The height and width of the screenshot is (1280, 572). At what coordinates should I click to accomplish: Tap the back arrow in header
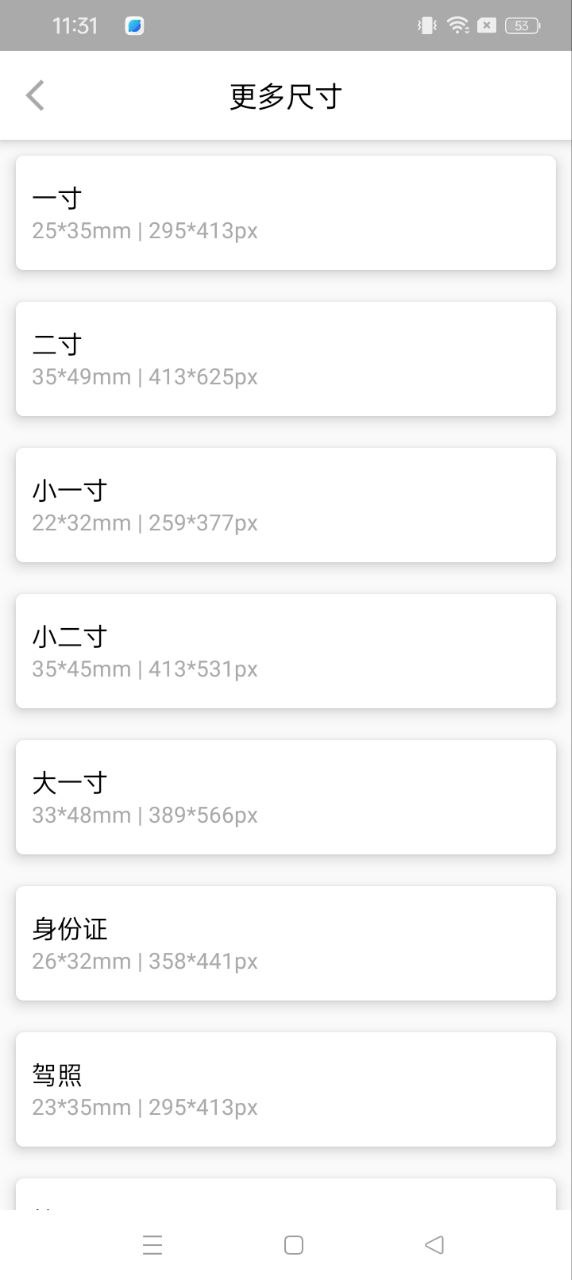coord(35,96)
